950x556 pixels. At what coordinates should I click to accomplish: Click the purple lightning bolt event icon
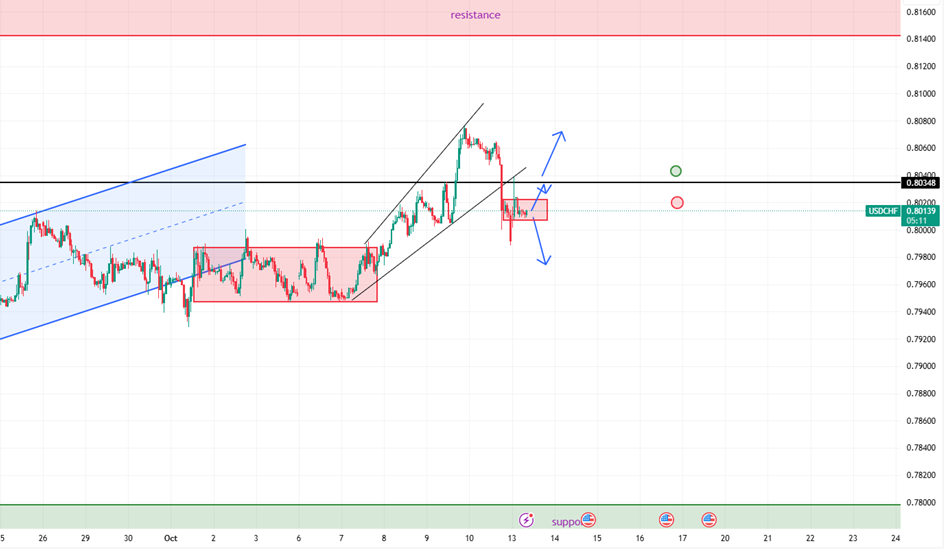click(526, 520)
